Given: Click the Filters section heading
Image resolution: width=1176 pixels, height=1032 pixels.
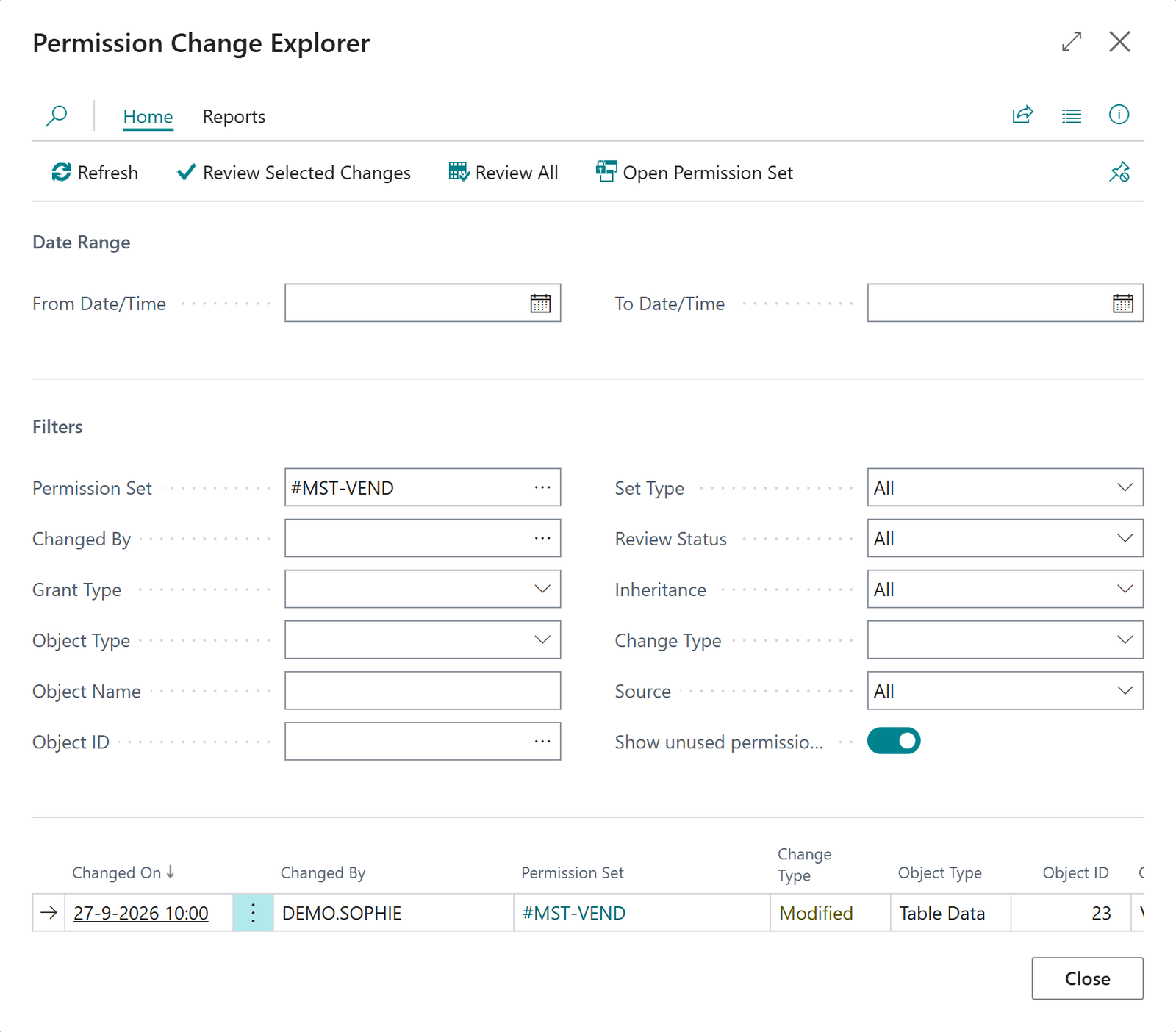Looking at the screenshot, I should [57, 427].
